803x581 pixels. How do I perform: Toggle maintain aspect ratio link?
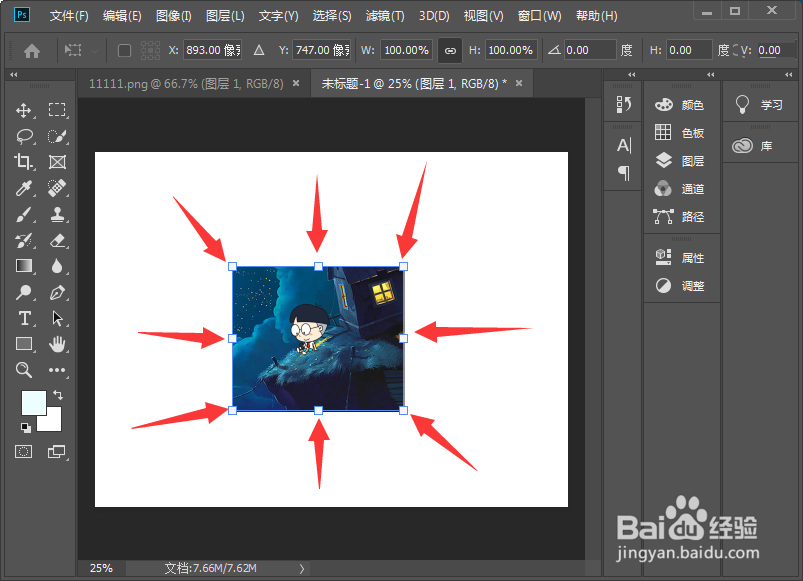450,51
